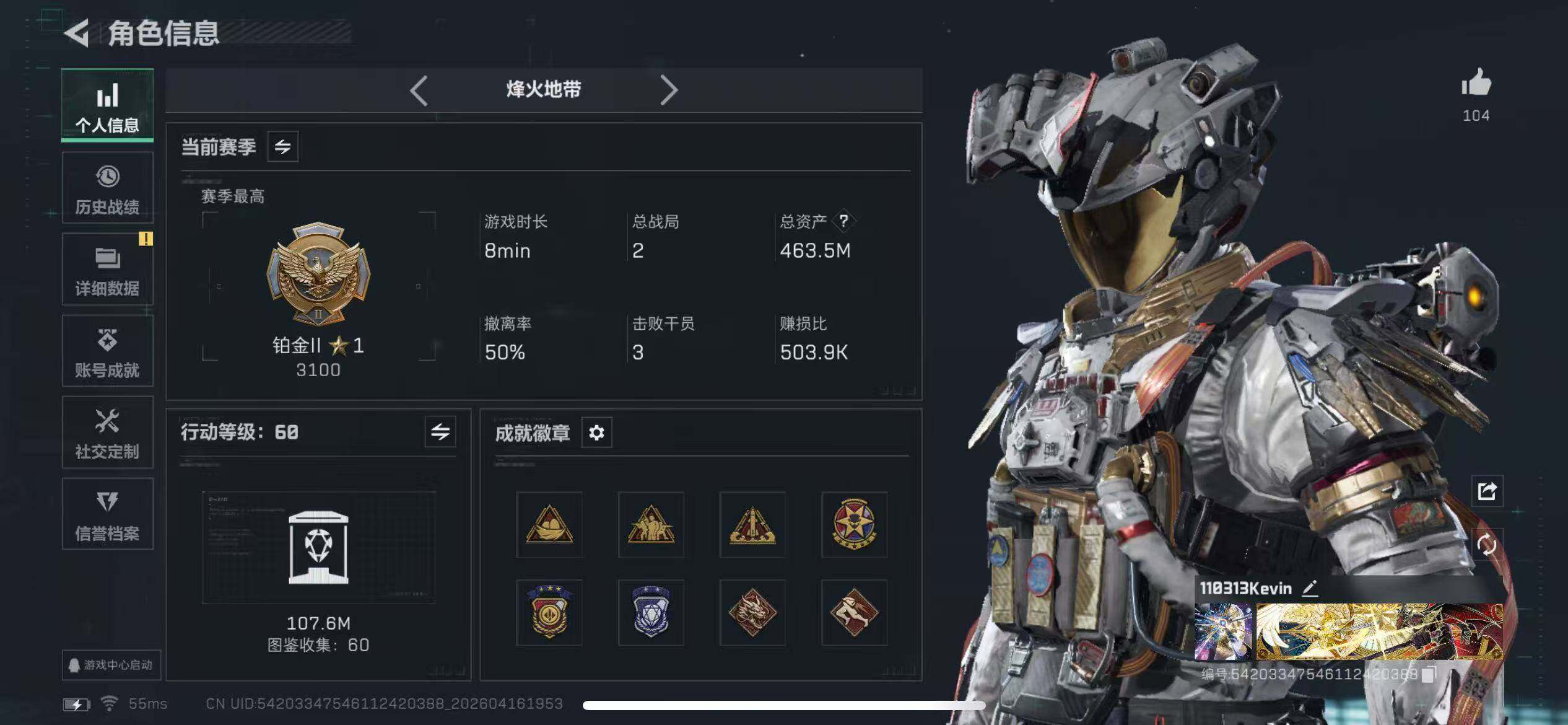This screenshot has width=1568, height=725.
Task: Open the 信誉档案 section
Action: click(108, 514)
